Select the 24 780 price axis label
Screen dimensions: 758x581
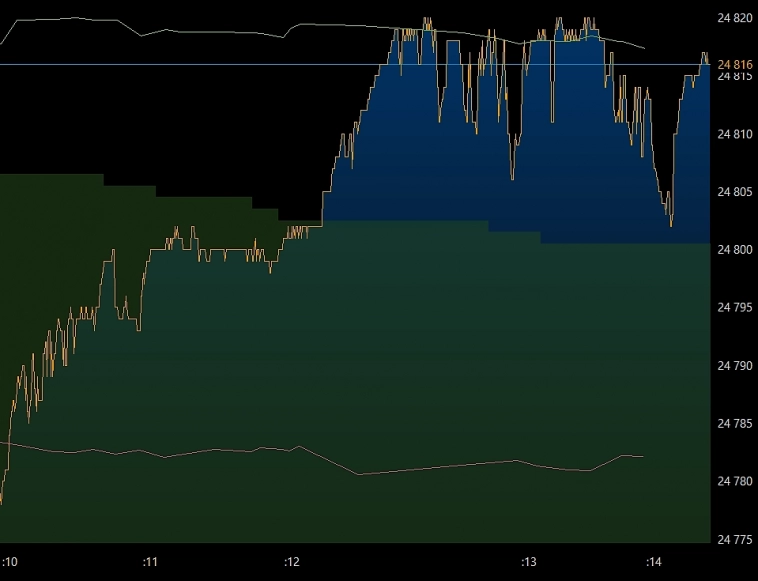[x=735, y=482]
